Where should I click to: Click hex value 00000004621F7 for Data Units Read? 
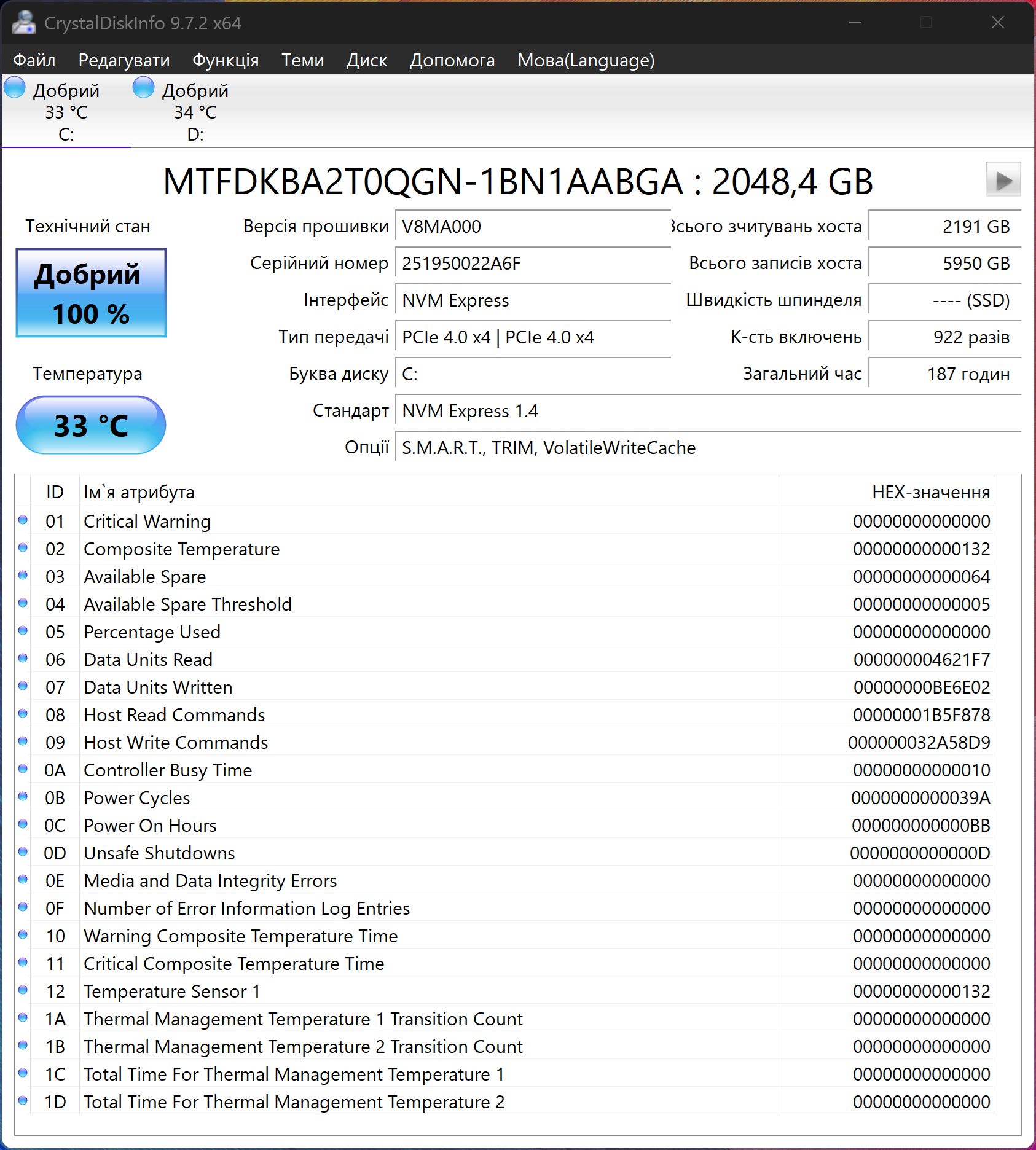(x=922, y=660)
